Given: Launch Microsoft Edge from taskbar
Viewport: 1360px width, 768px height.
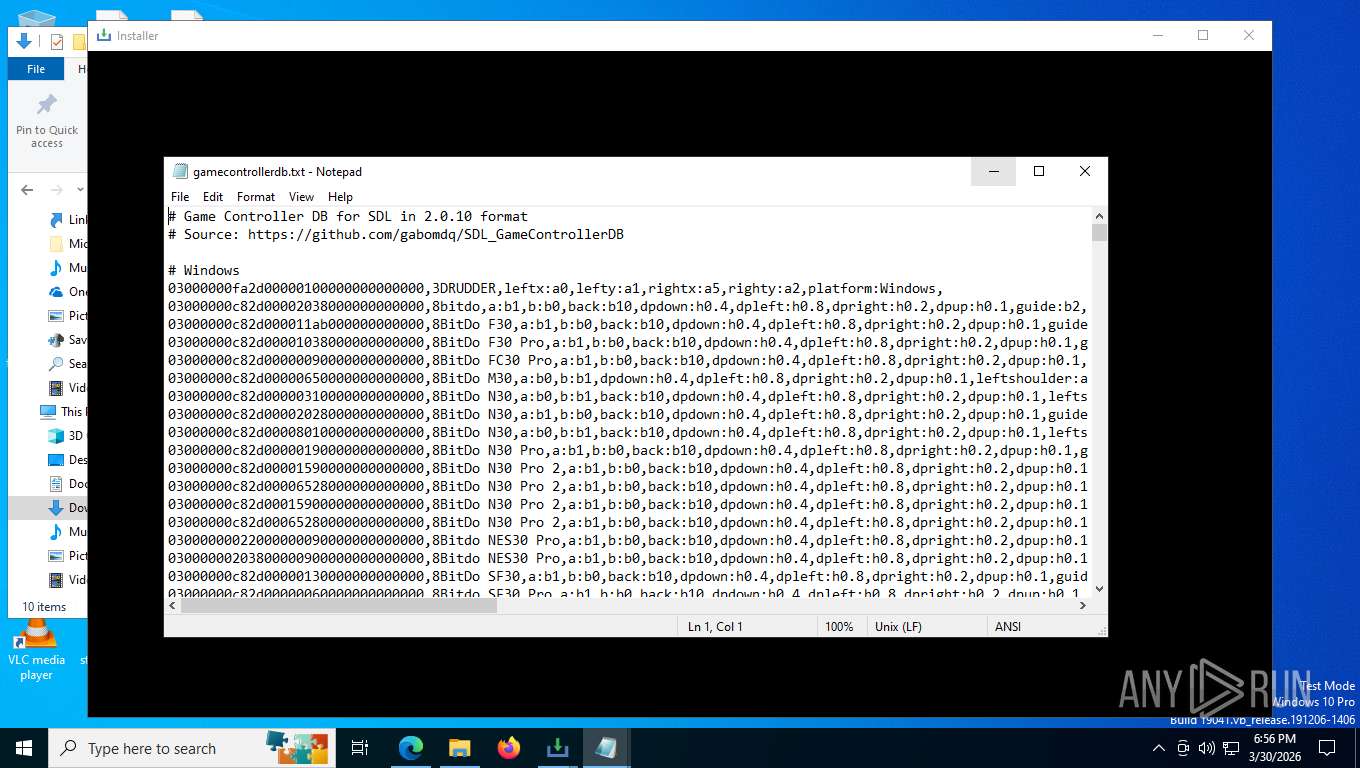Looking at the screenshot, I should [411, 748].
